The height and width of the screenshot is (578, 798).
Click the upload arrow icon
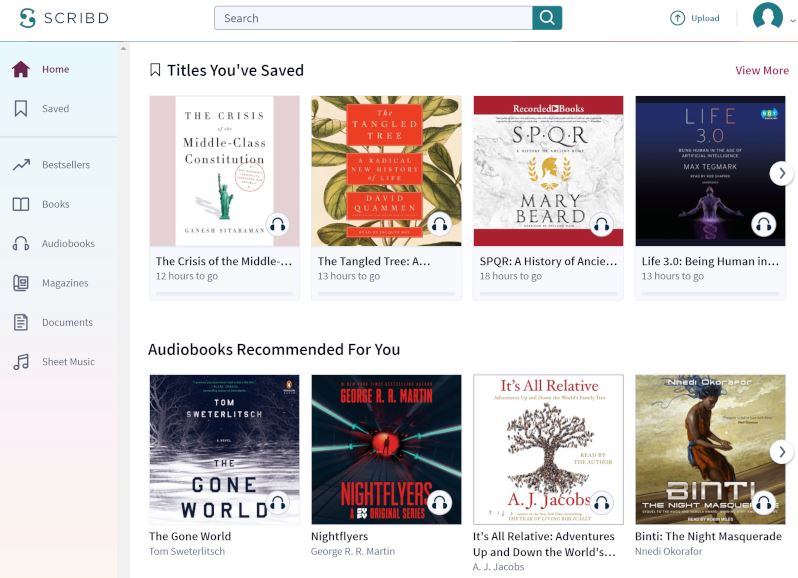coord(677,18)
